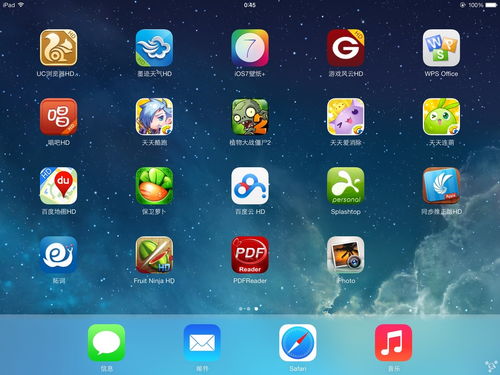The image size is (500, 375).
Task: Open Messages in the dock
Action: point(106,343)
